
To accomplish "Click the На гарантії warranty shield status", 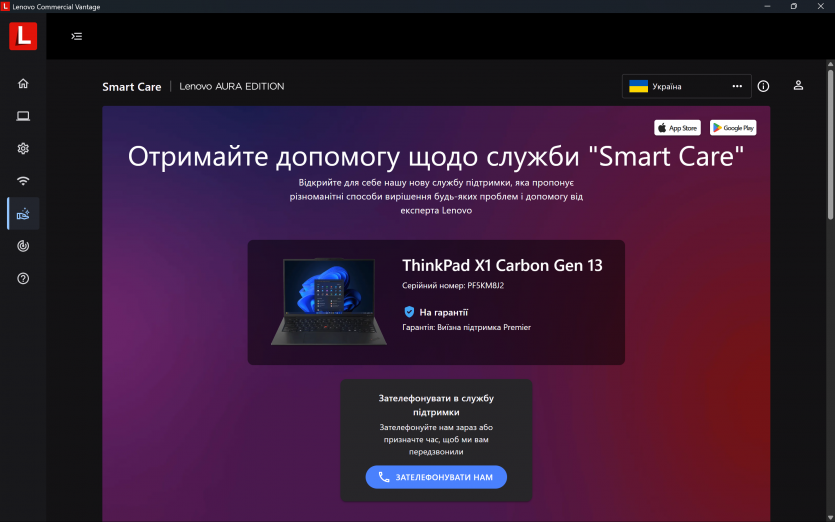I will pos(436,312).
